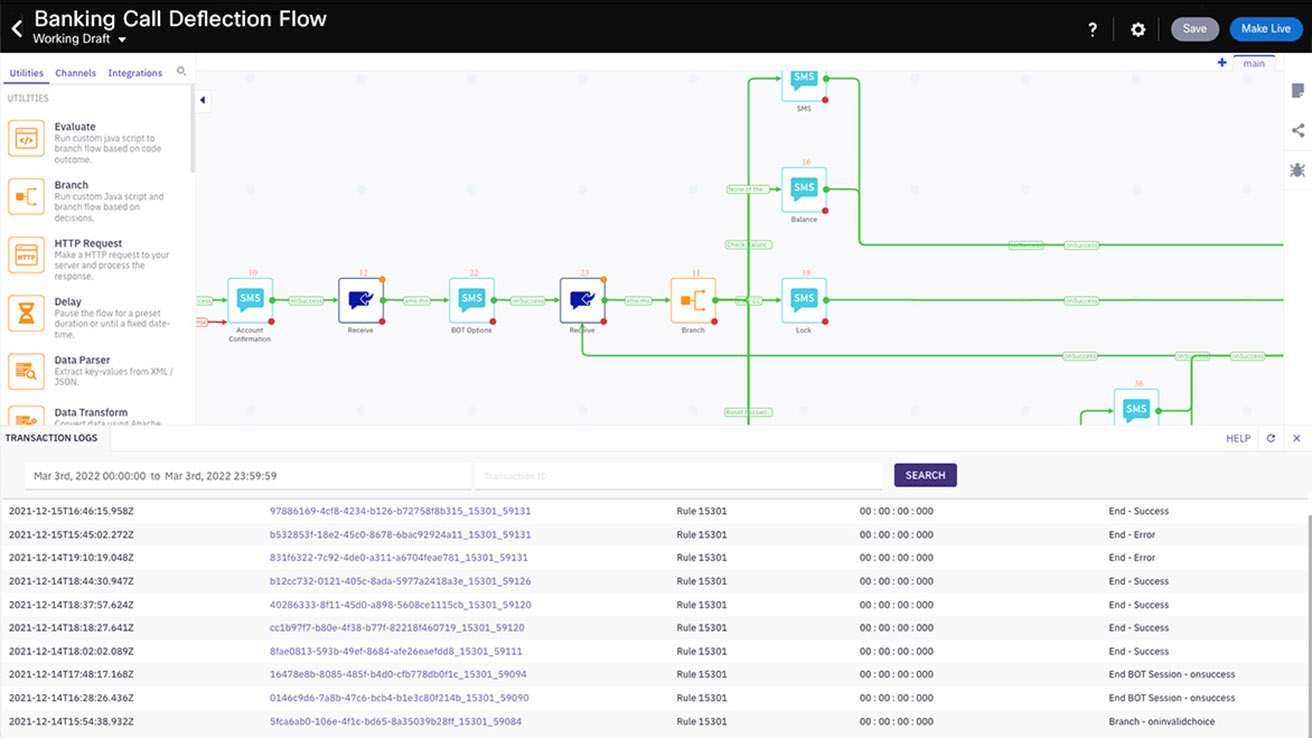Open transaction 0146c9d6-7a8b-47c6 link
The image size is (1312, 738).
[x=399, y=698]
